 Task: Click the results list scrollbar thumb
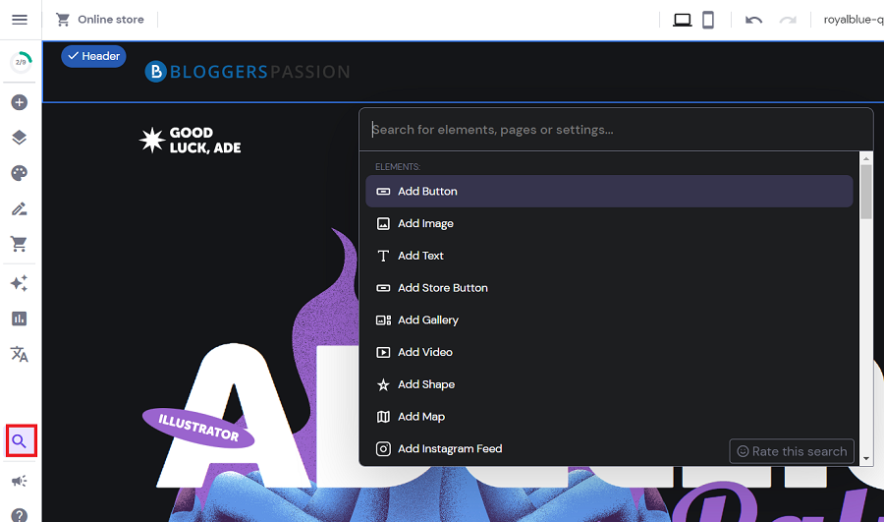tap(866, 192)
